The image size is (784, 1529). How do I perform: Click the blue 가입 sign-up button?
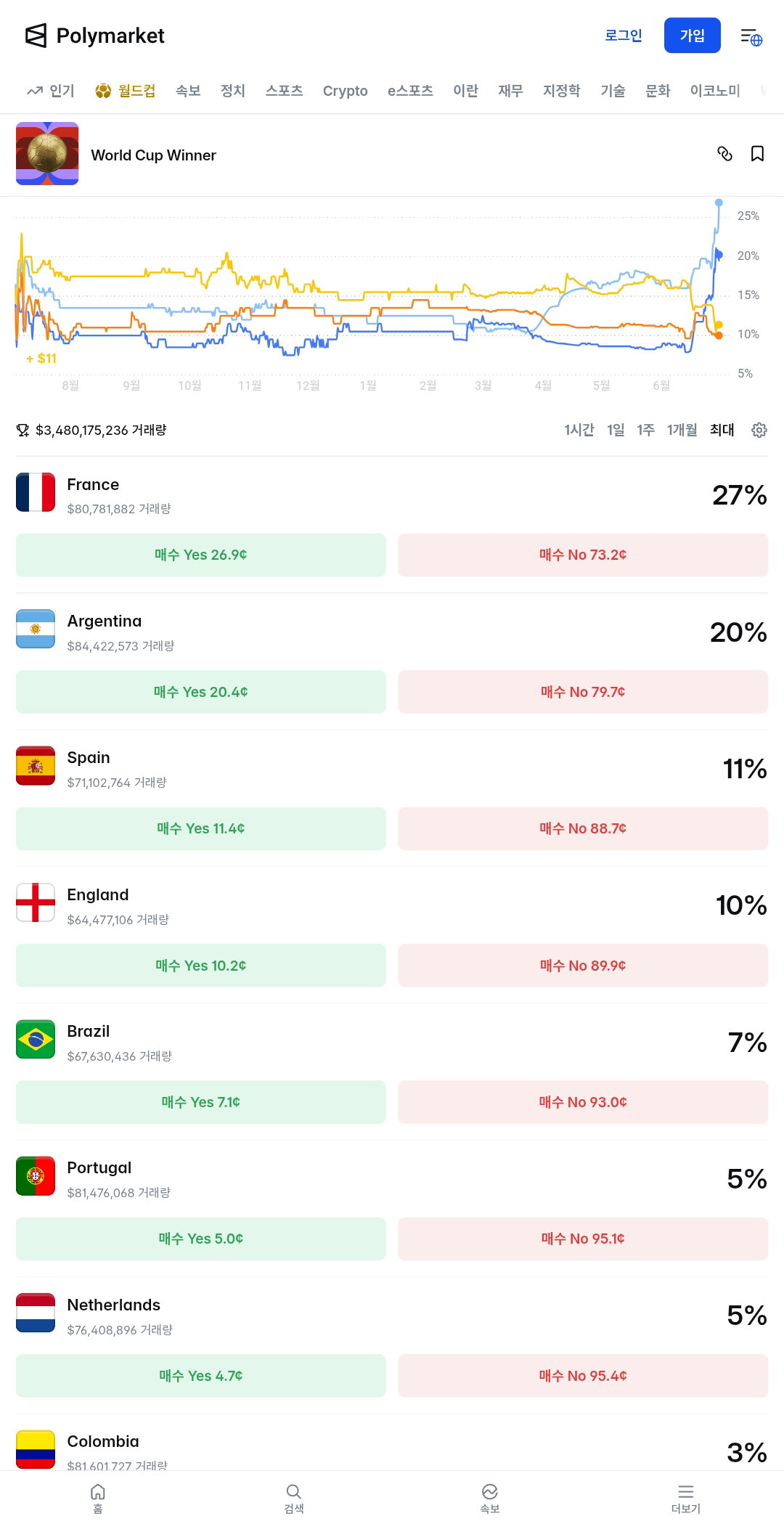tap(693, 36)
